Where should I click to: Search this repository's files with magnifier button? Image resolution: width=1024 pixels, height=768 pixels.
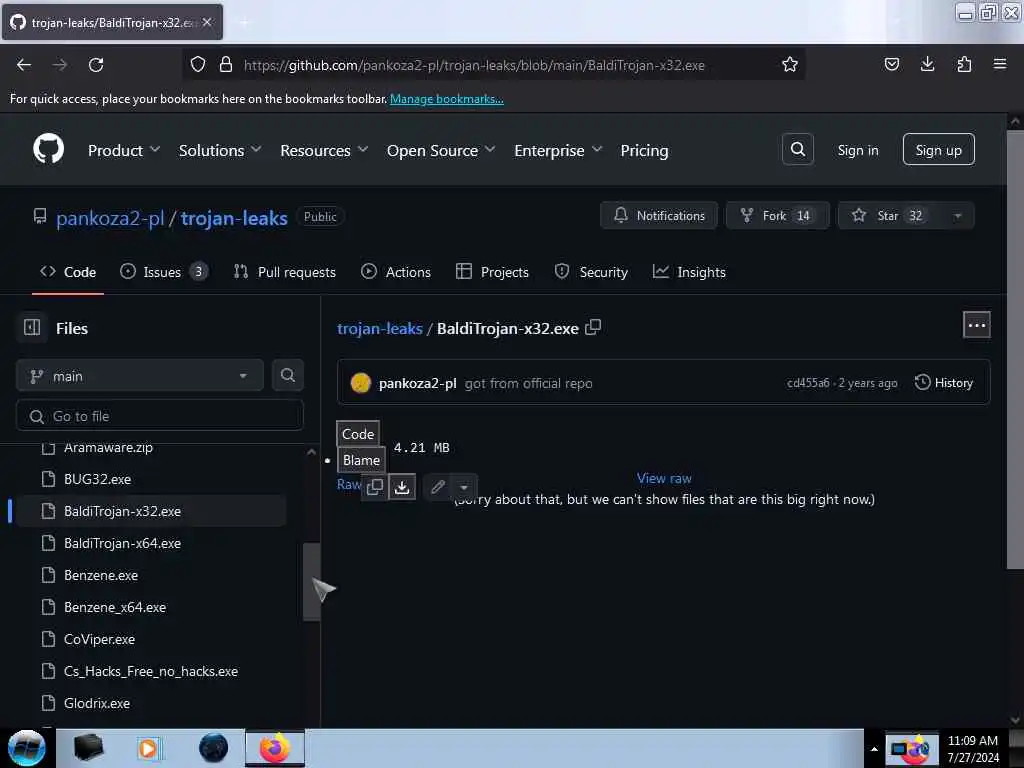[287, 376]
